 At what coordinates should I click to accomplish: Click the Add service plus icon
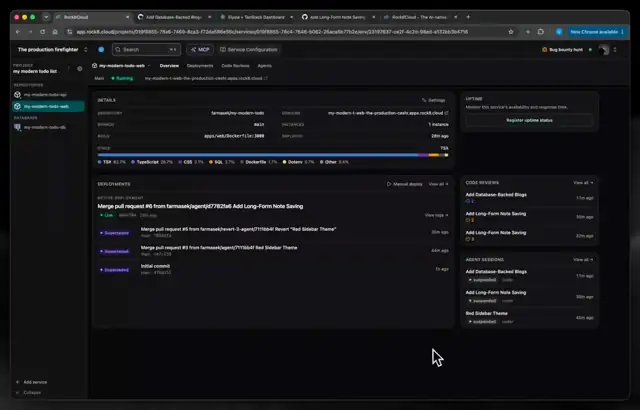(x=18, y=382)
